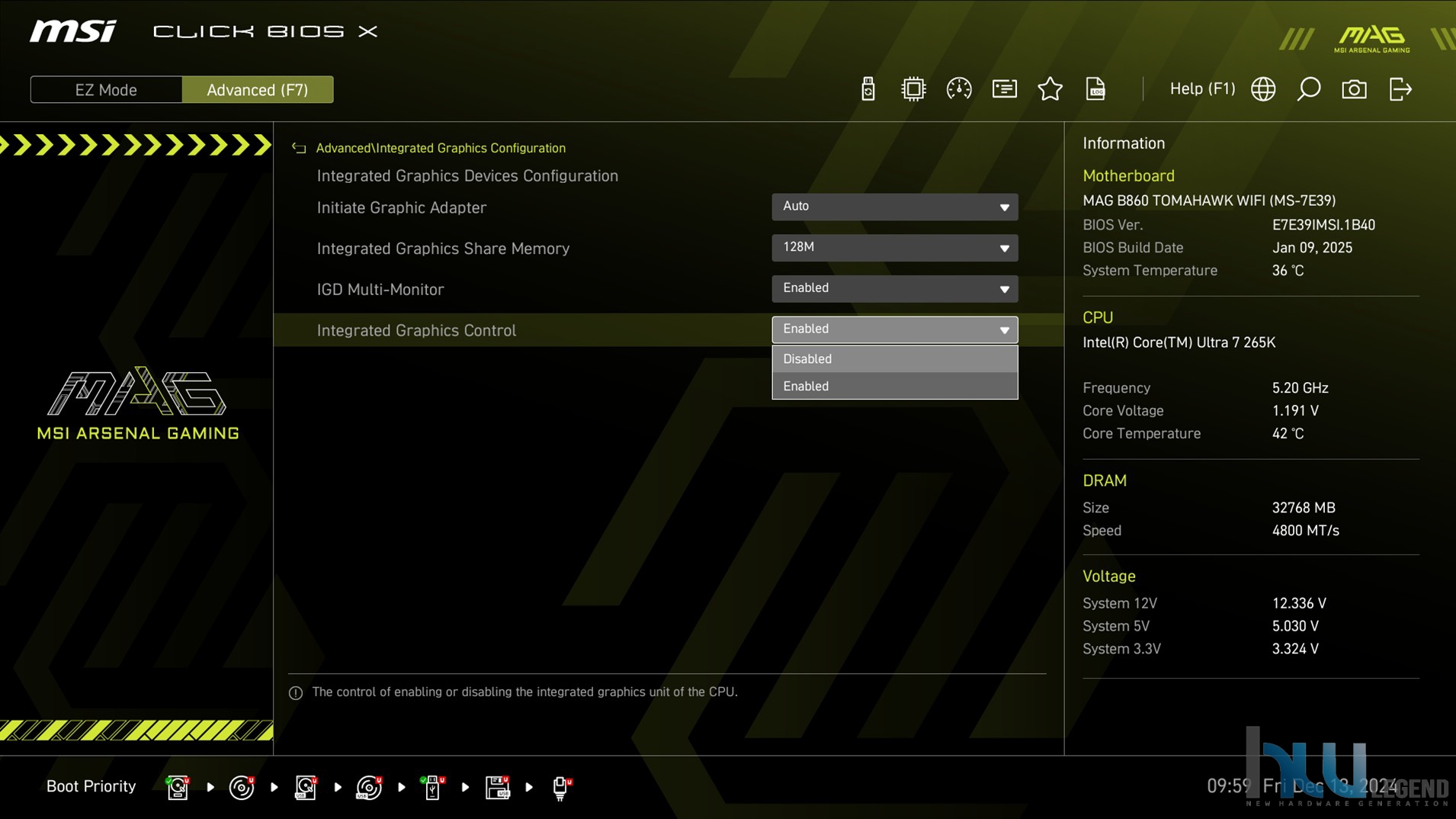
Task: Open the Favorites star icon
Action: coord(1050,89)
